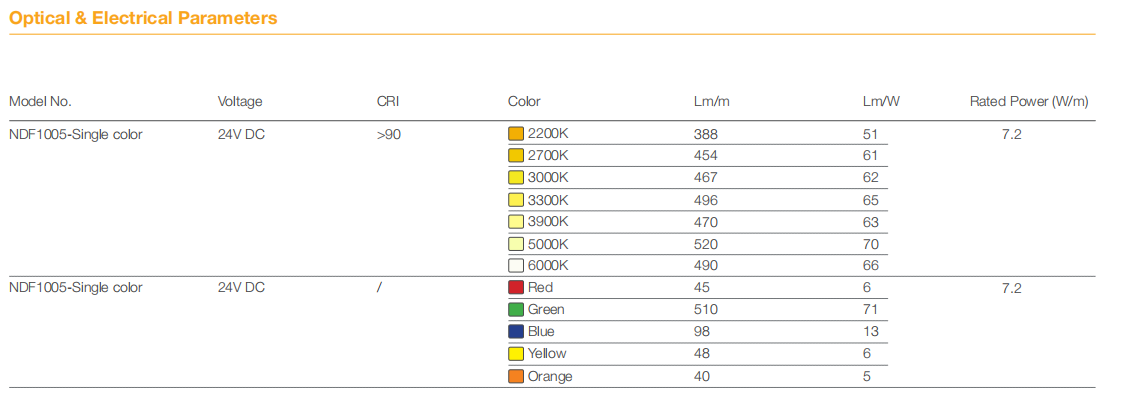Click the Lm/m column header
This screenshot has height=396, width=1125.
(x=712, y=102)
